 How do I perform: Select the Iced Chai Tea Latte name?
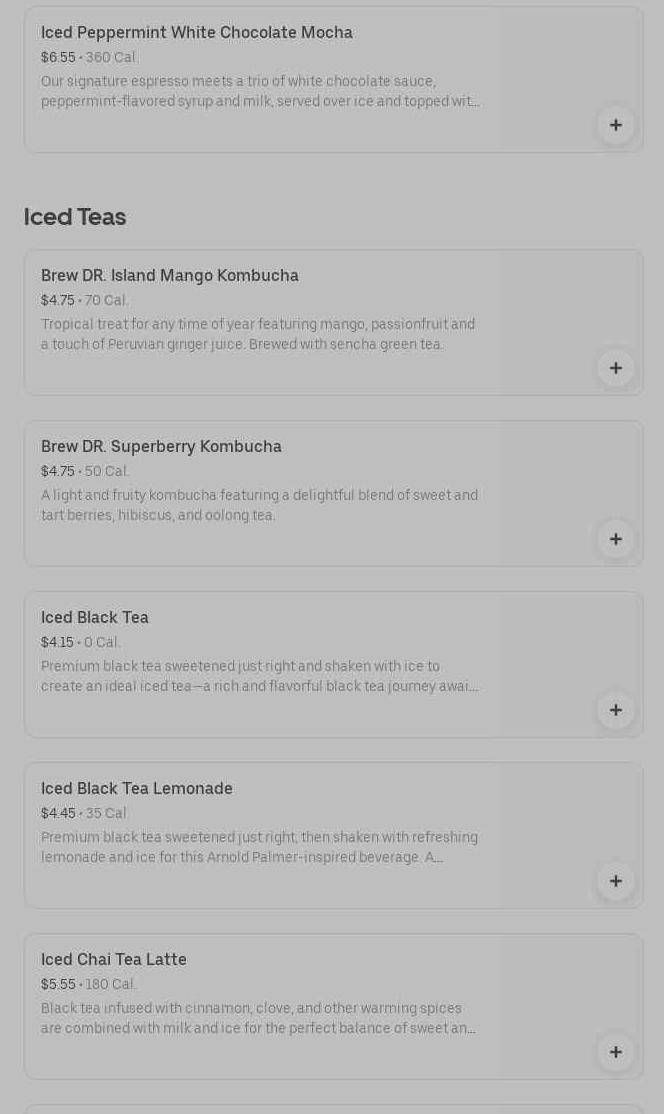pyautogui.click(x=113, y=960)
